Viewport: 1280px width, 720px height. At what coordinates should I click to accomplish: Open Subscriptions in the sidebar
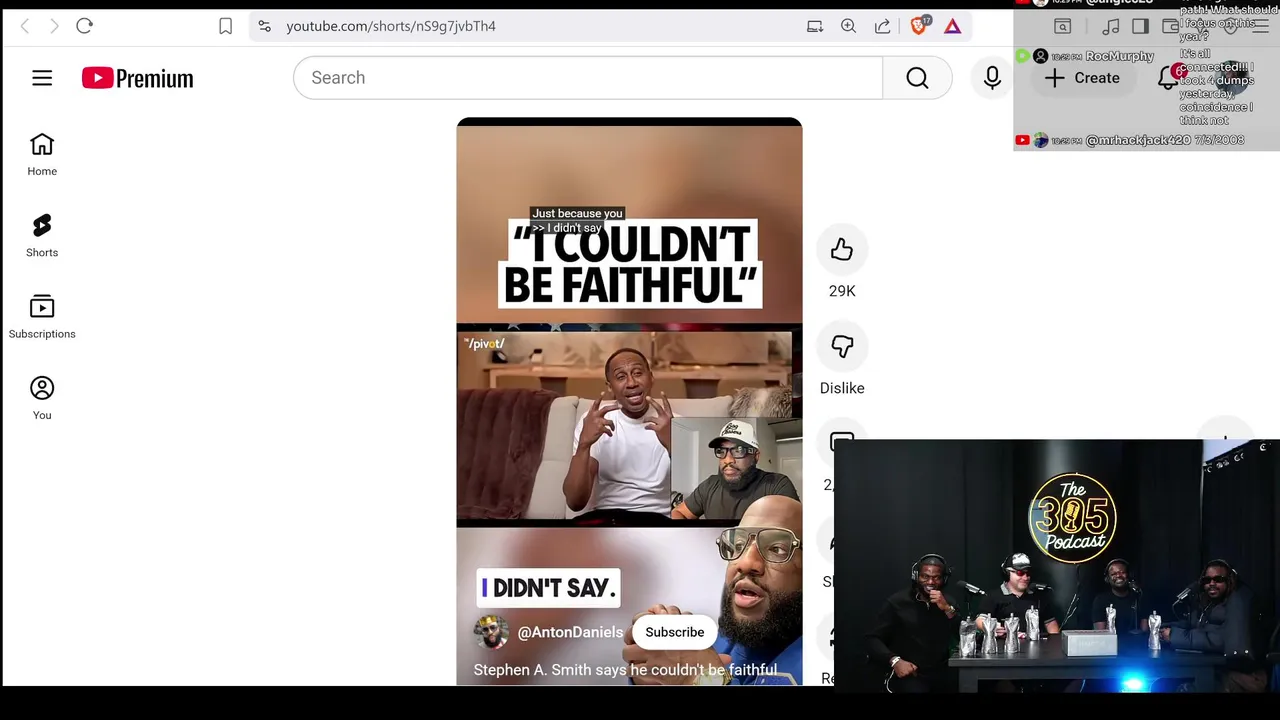[x=42, y=317]
